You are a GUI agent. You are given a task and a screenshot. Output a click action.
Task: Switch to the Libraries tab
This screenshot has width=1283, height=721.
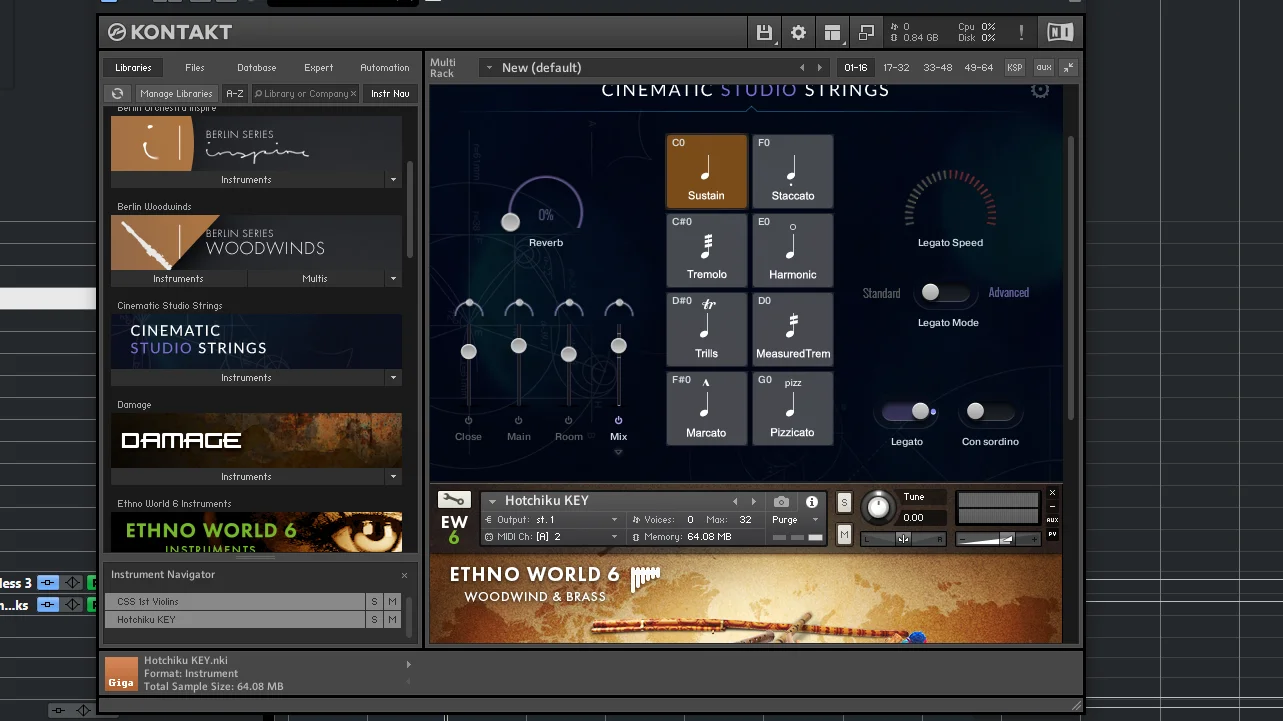(133, 68)
